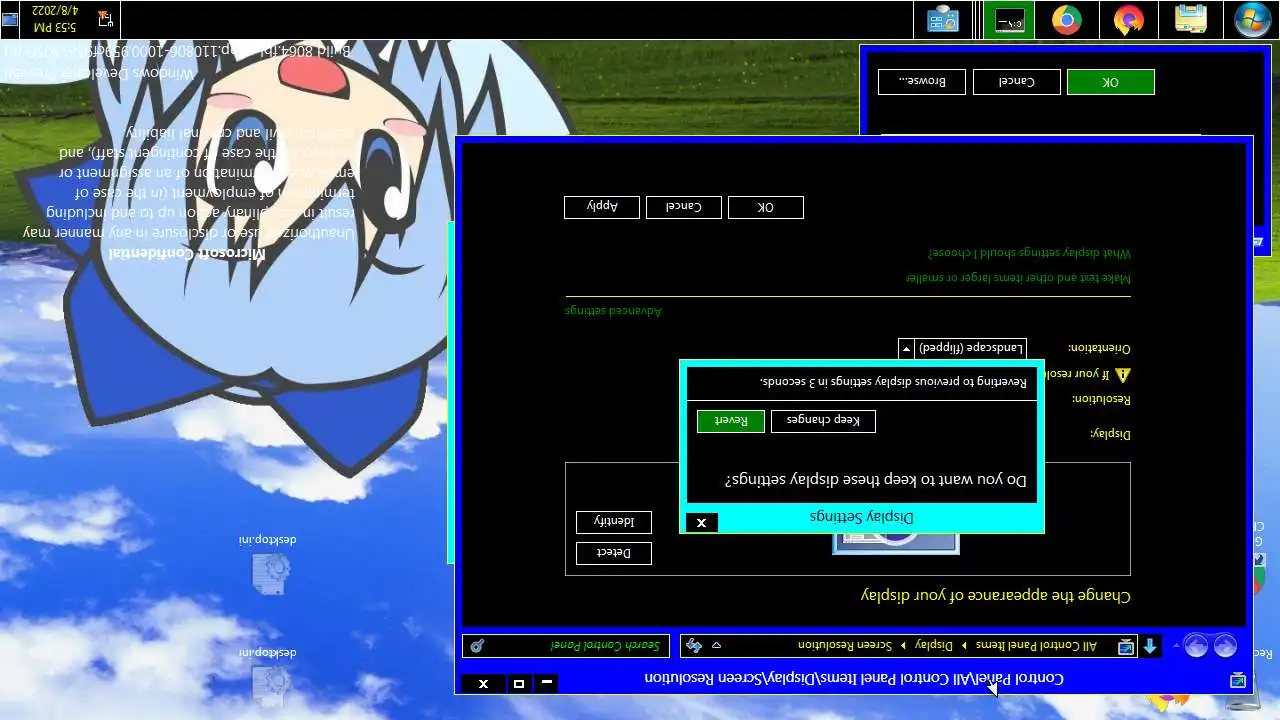Click Revert in Display Settings dialog
Viewport: 1280px width, 720px height.
pos(730,421)
